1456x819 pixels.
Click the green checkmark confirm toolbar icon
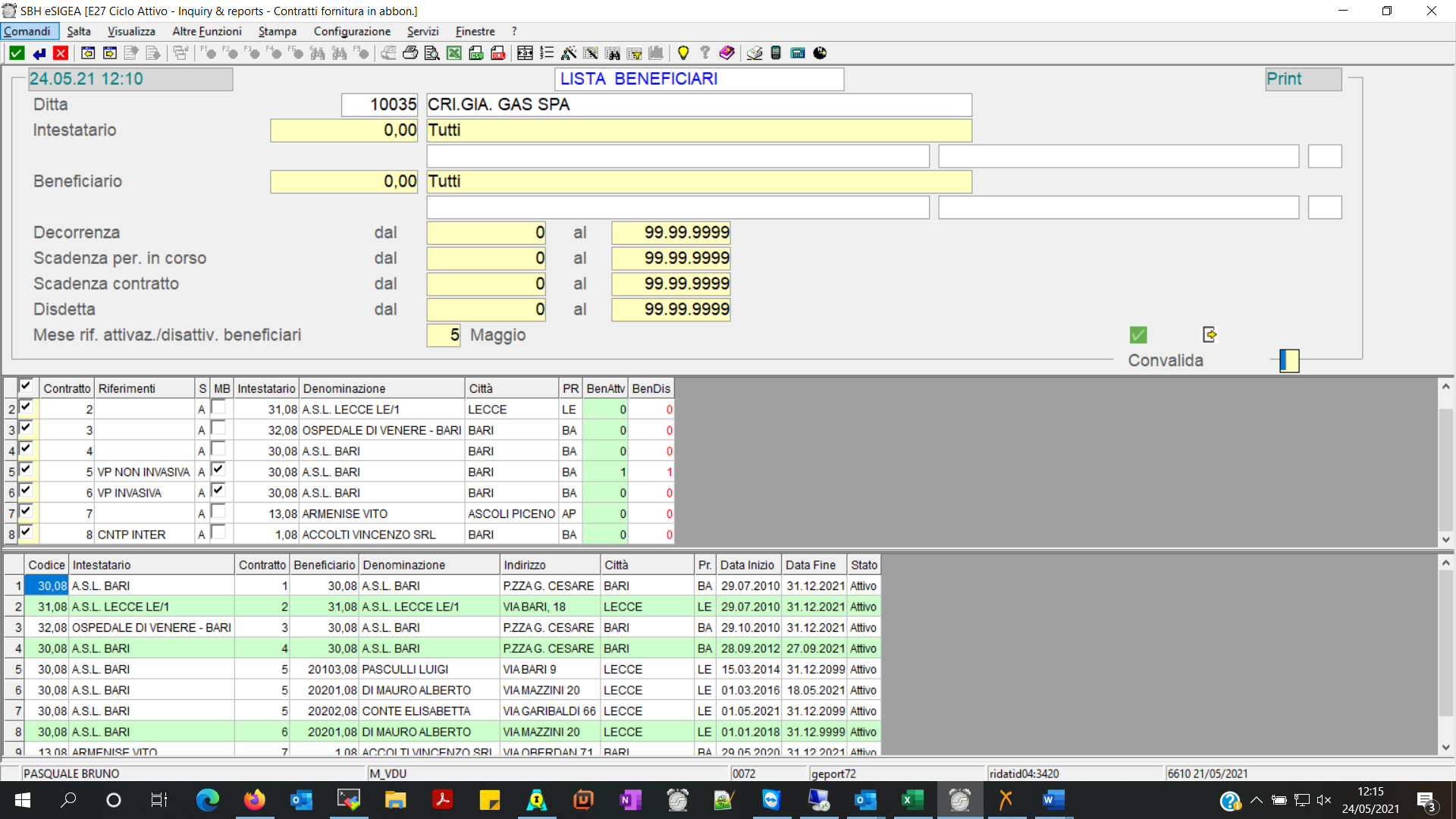tap(17, 53)
